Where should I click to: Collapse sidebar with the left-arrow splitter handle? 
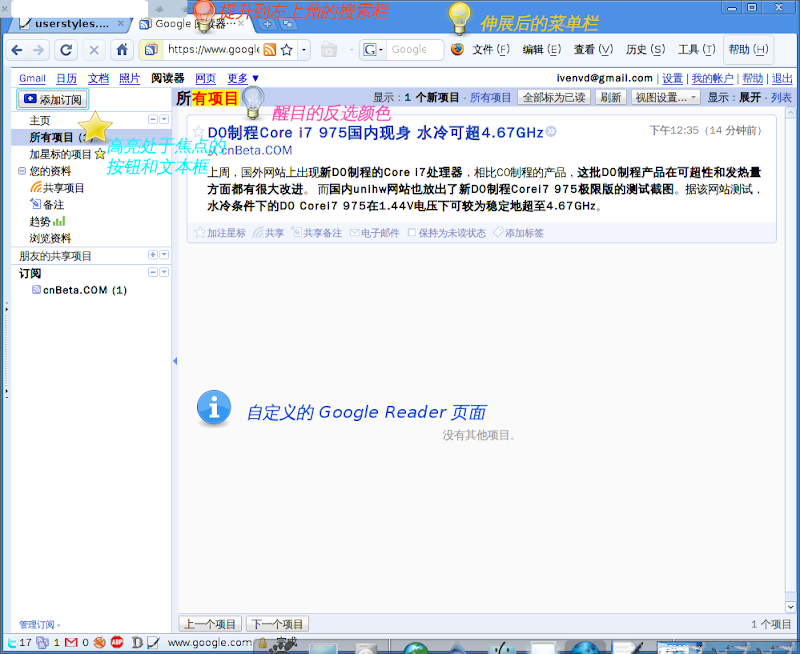click(175, 361)
